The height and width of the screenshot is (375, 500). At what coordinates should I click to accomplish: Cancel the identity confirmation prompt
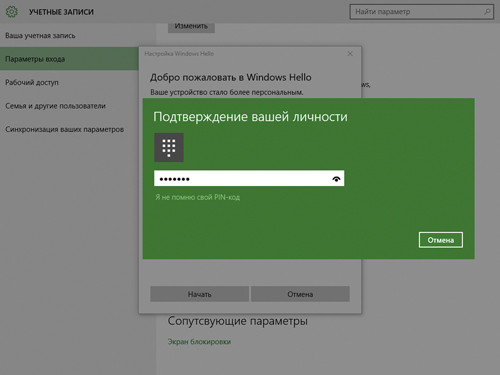click(441, 240)
